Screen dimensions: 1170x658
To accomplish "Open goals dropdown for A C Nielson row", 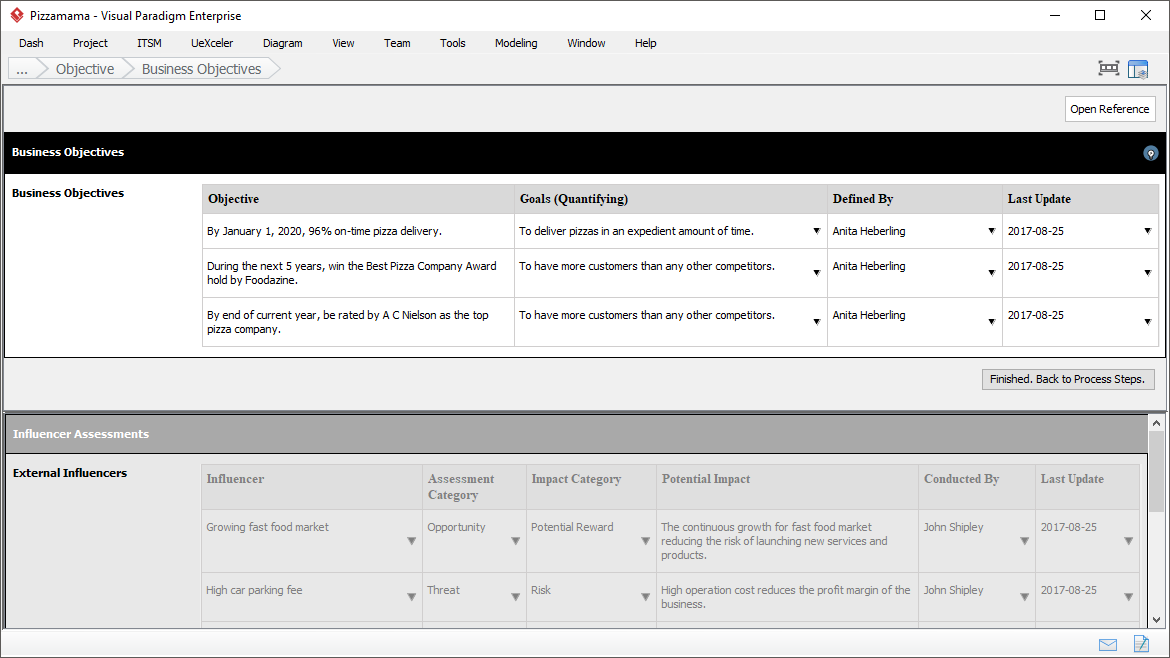I will tap(816, 322).
